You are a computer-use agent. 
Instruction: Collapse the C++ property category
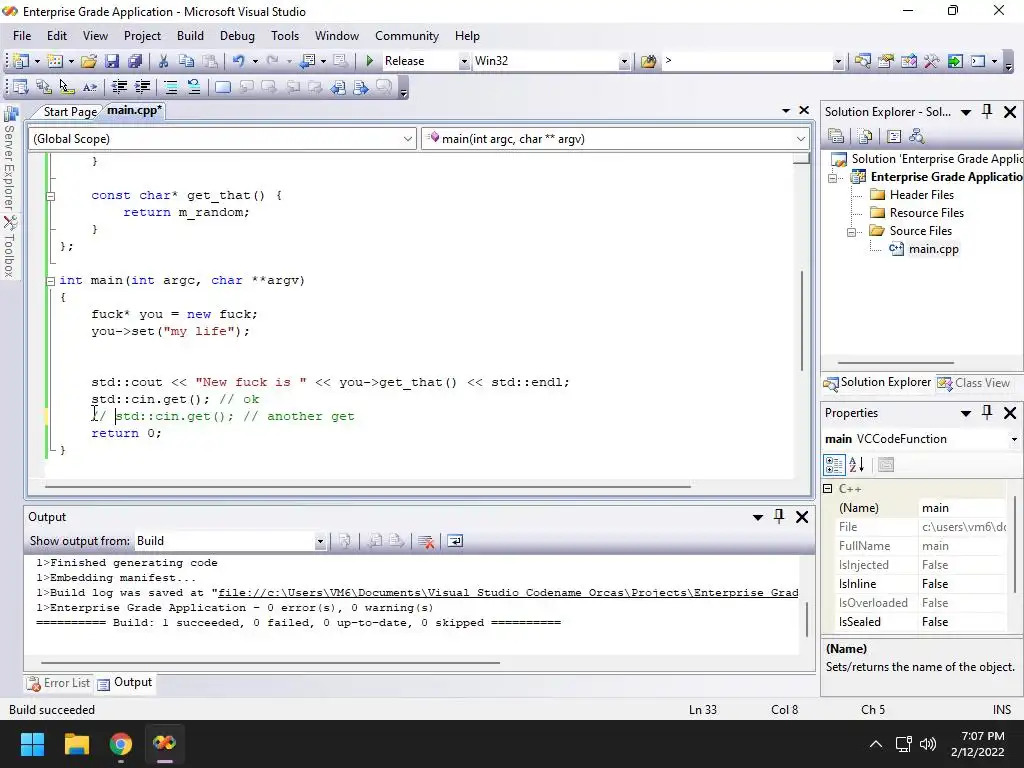pyautogui.click(x=827, y=488)
